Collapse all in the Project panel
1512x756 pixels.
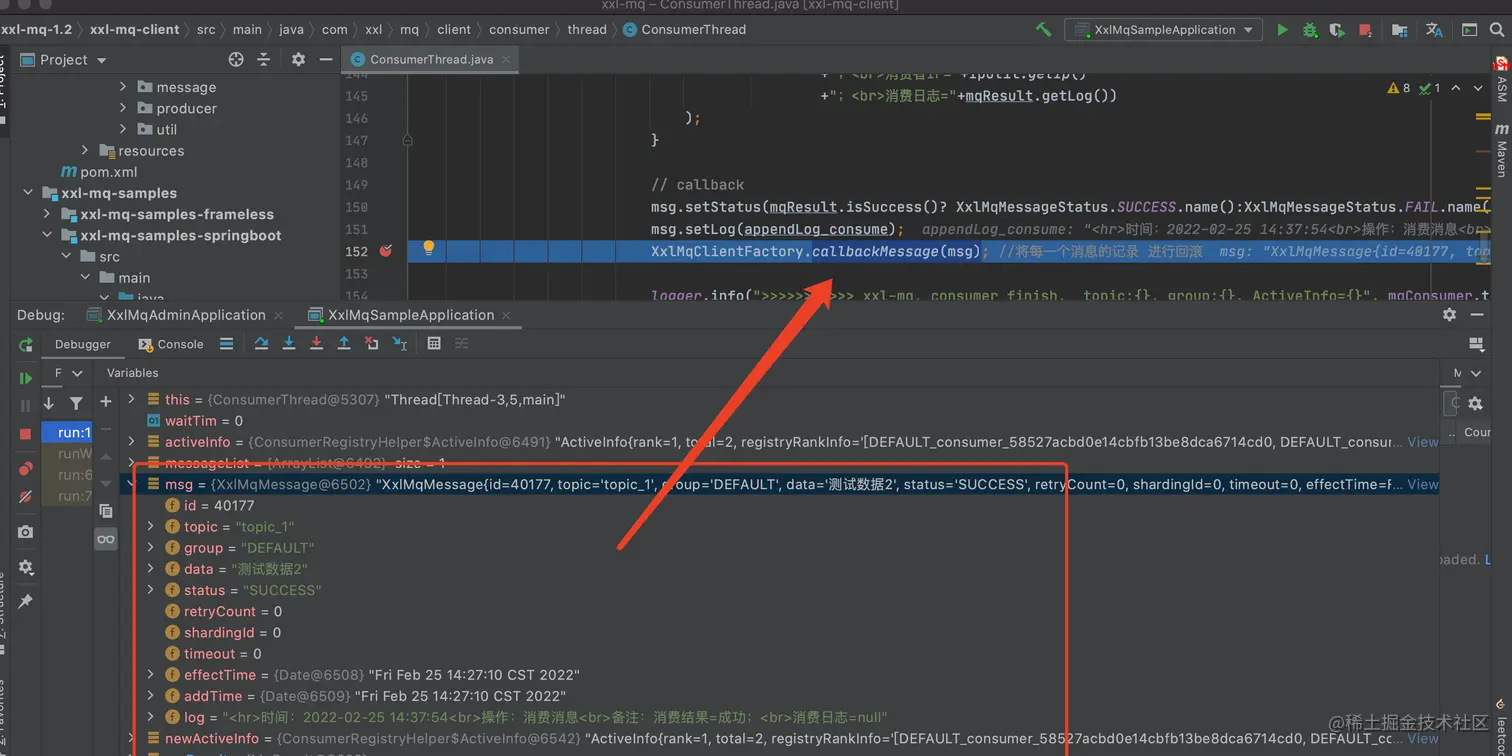point(264,60)
